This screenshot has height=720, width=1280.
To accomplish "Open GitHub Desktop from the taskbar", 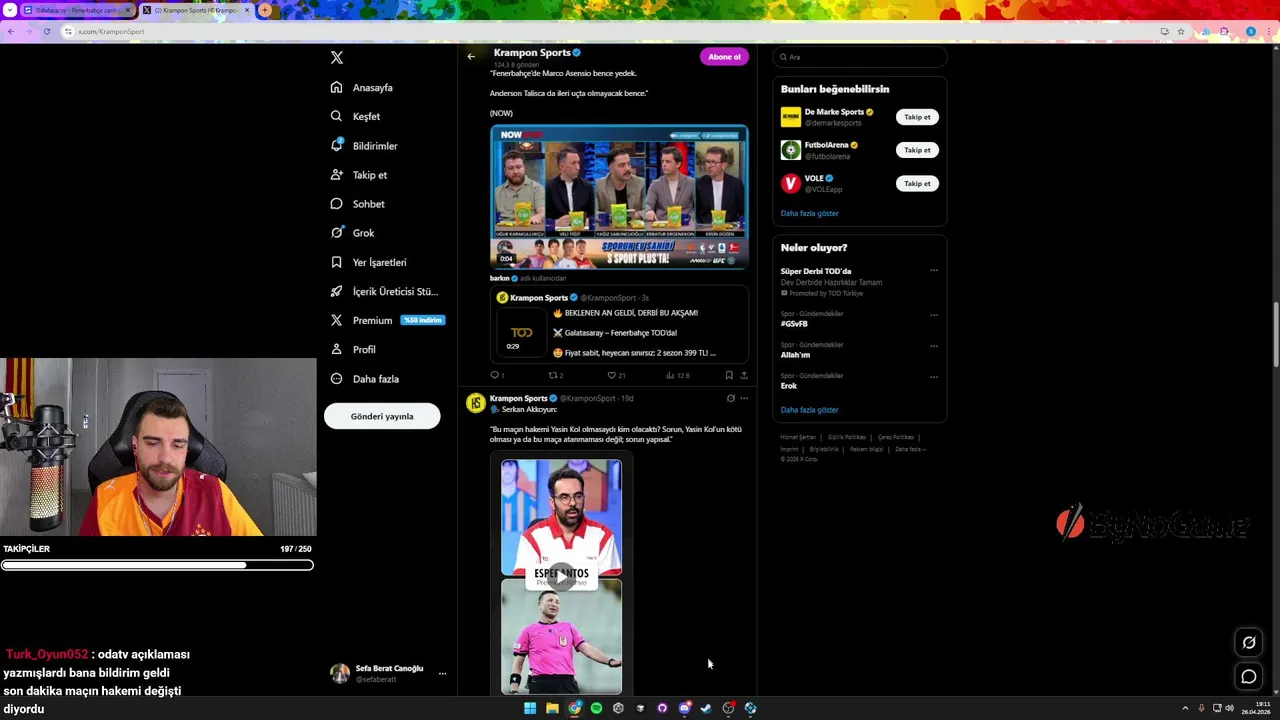I will 662,708.
